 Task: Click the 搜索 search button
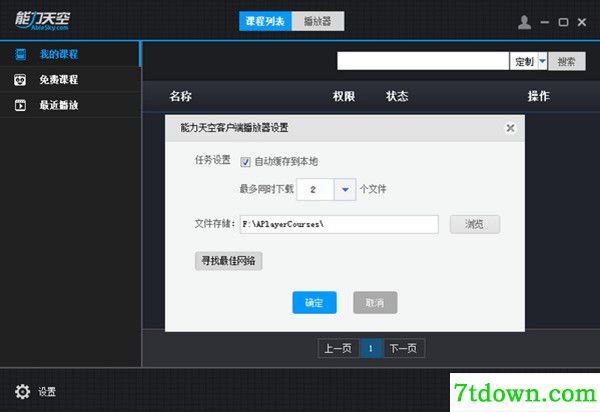point(566,61)
